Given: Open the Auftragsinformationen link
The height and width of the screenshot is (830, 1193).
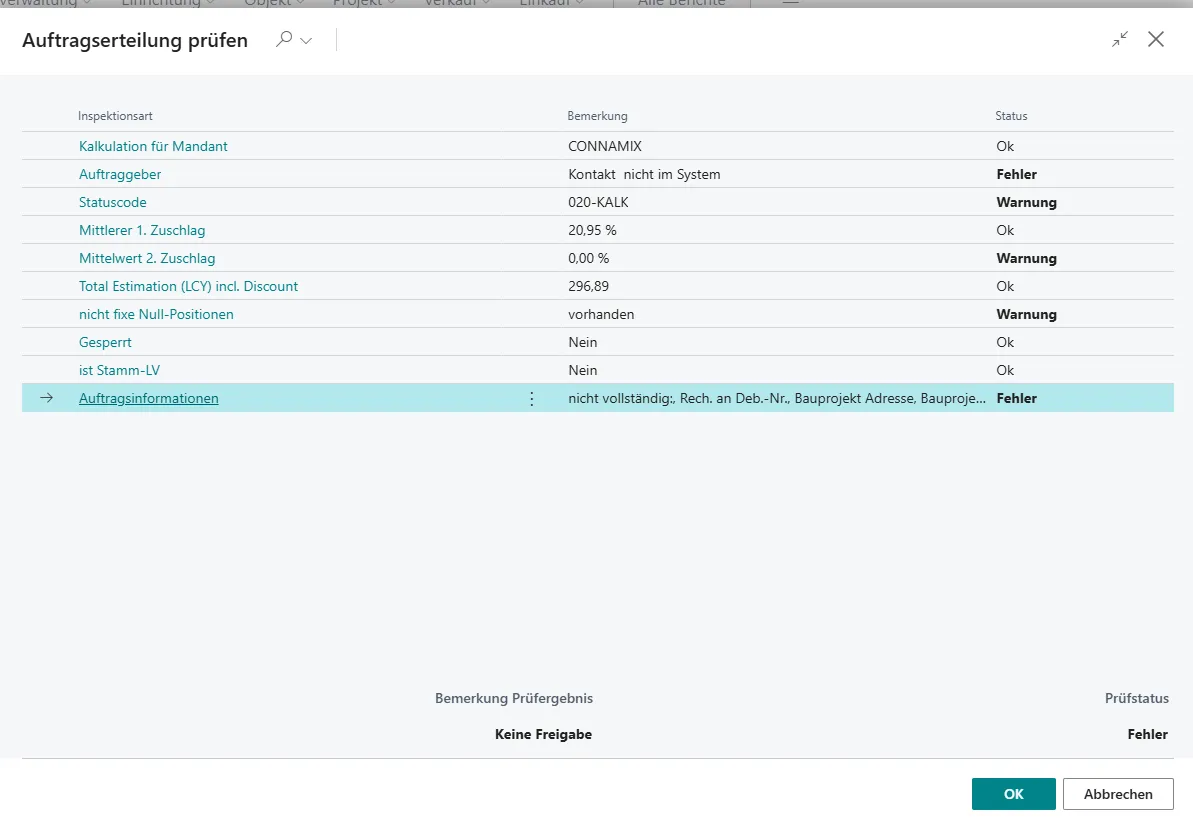Looking at the screenshot, I should pos(148,398).
